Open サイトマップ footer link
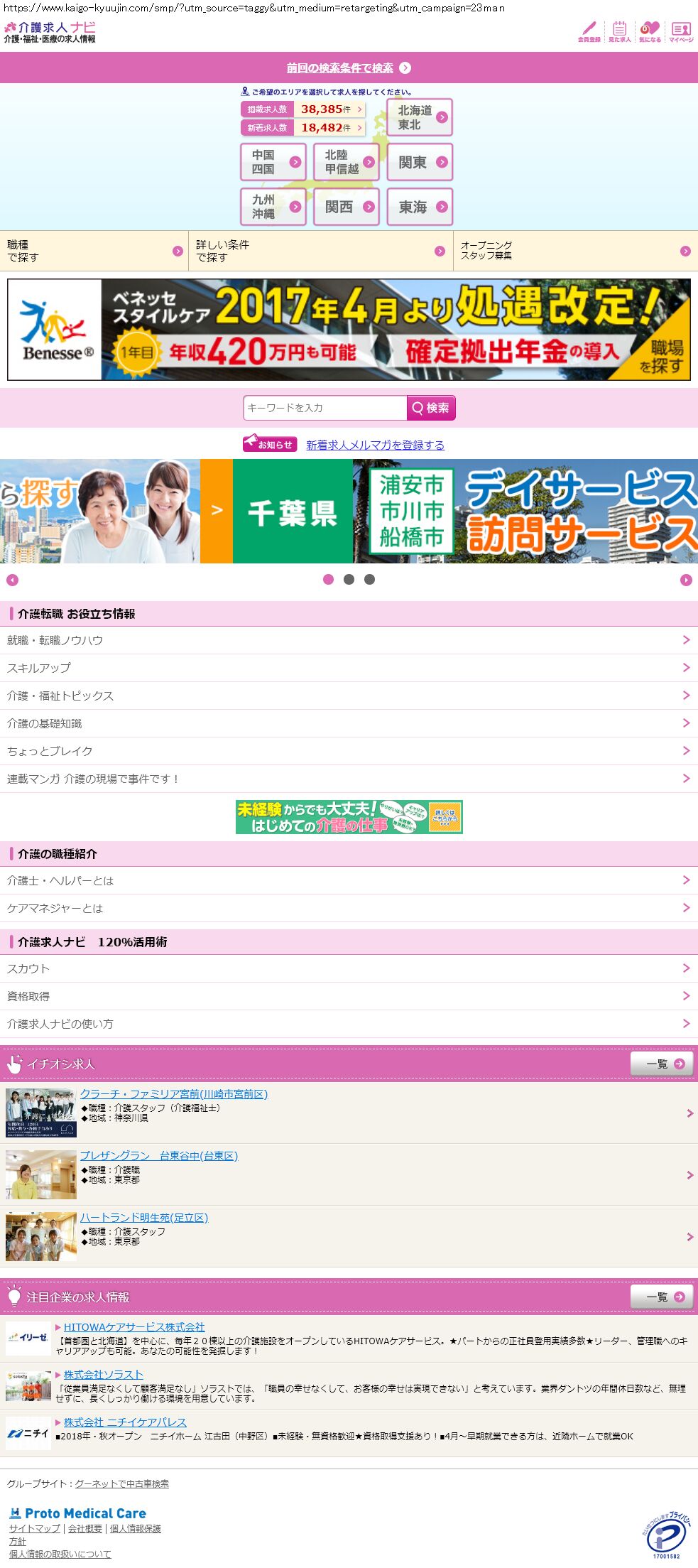The height and width of the screenshot is (1568, 698). coord(35,1529)
